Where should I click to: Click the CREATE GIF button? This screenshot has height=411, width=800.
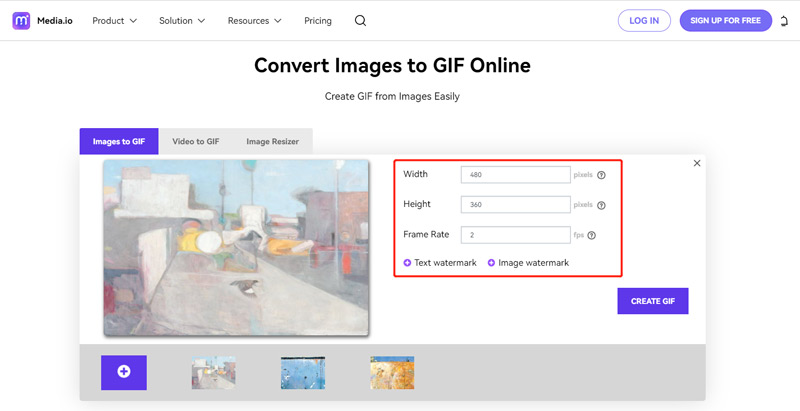[x=653, y=301]
